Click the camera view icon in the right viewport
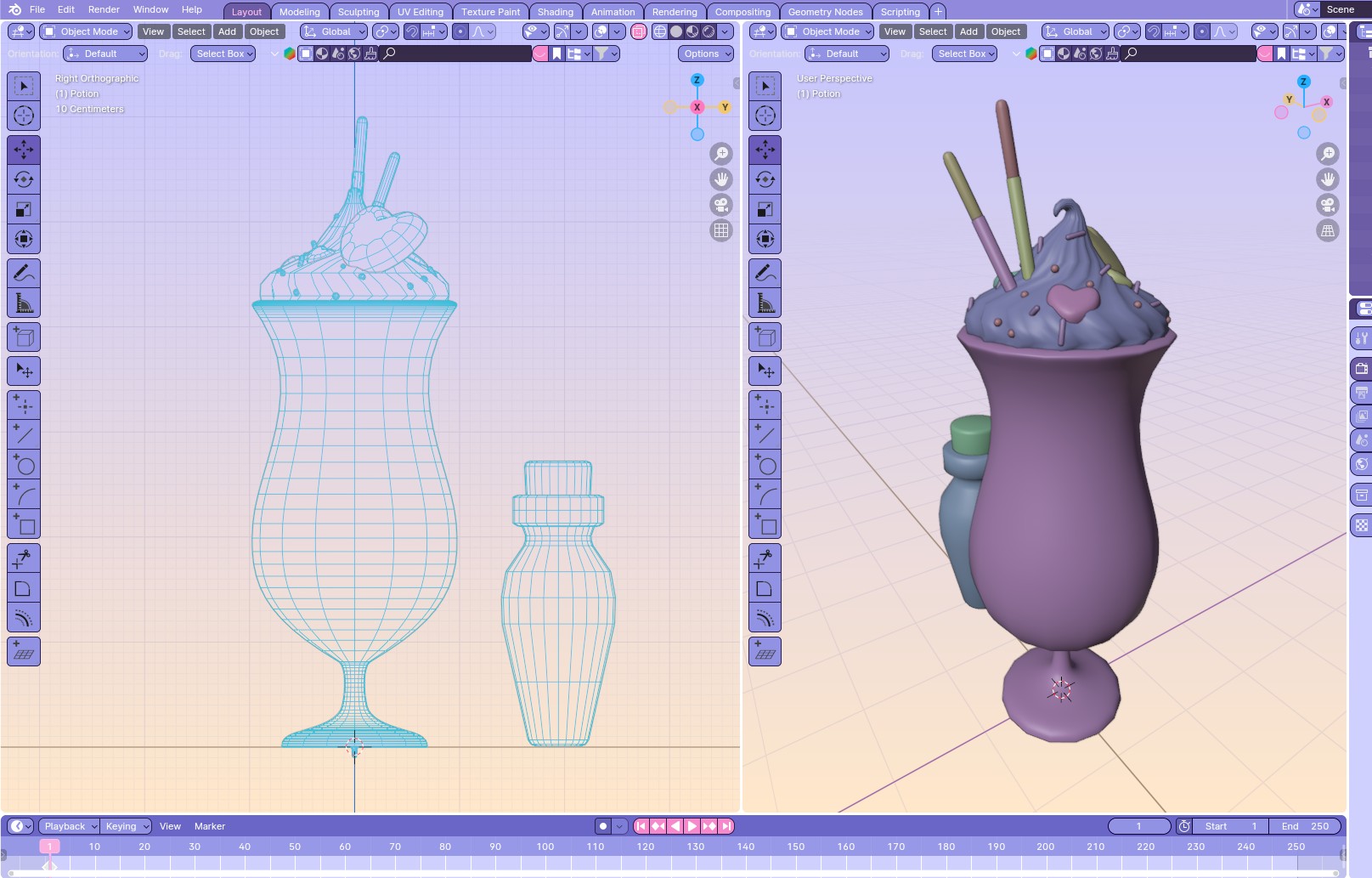 pyautogui.click(x=1327, y=205)
